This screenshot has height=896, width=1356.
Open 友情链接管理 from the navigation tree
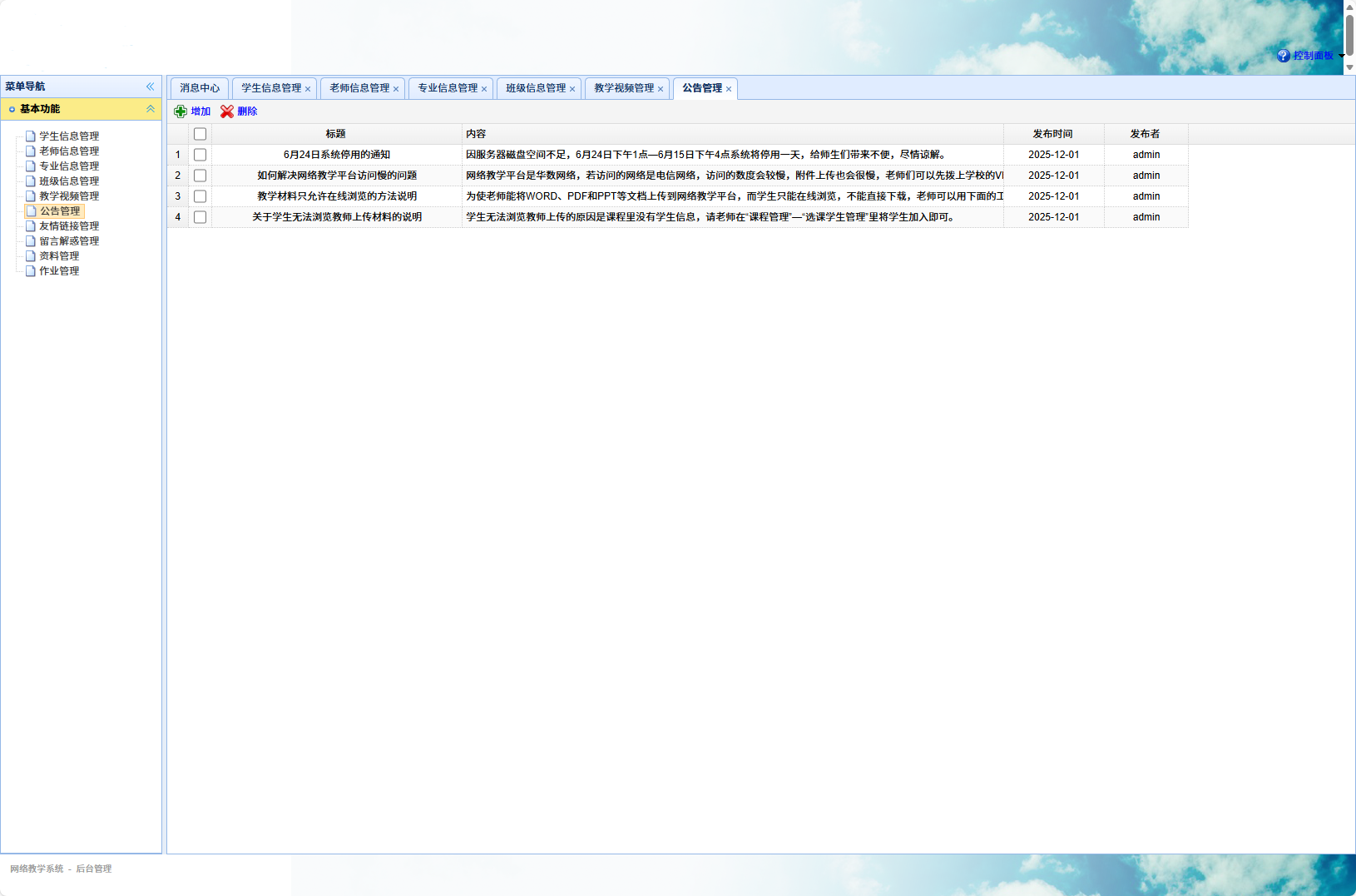tap(69, 226)
